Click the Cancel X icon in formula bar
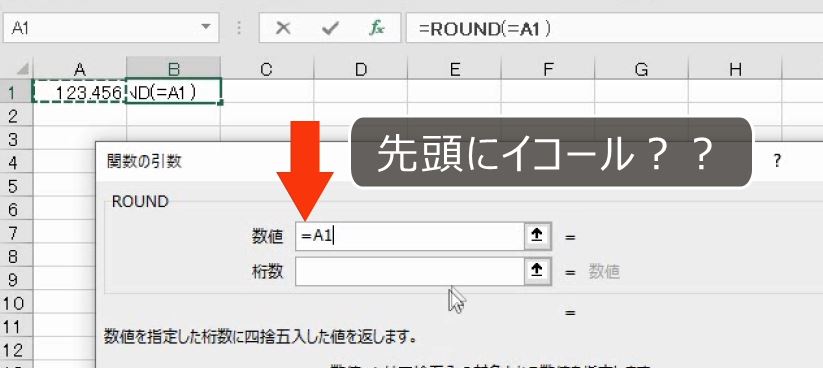 coord(283,28)
